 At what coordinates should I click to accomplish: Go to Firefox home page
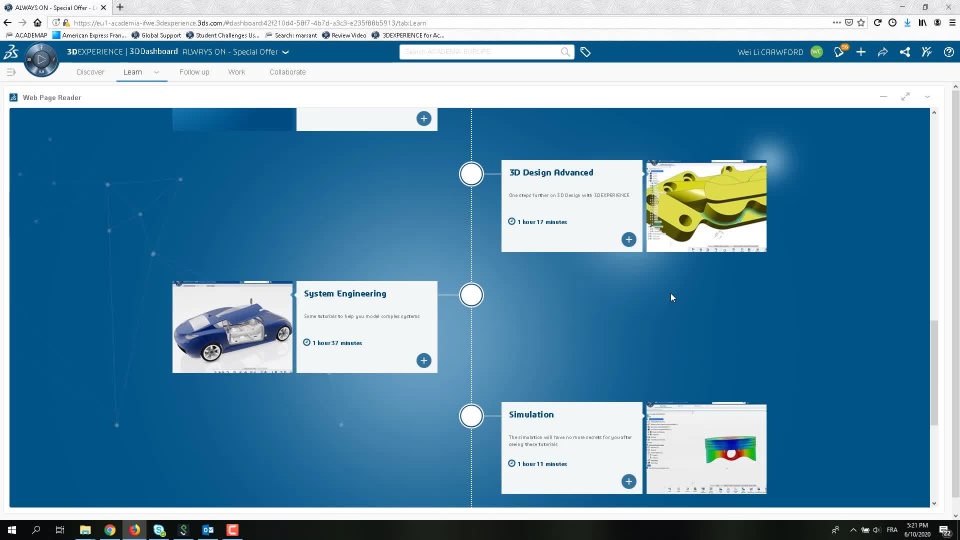[x=37, y=23]
